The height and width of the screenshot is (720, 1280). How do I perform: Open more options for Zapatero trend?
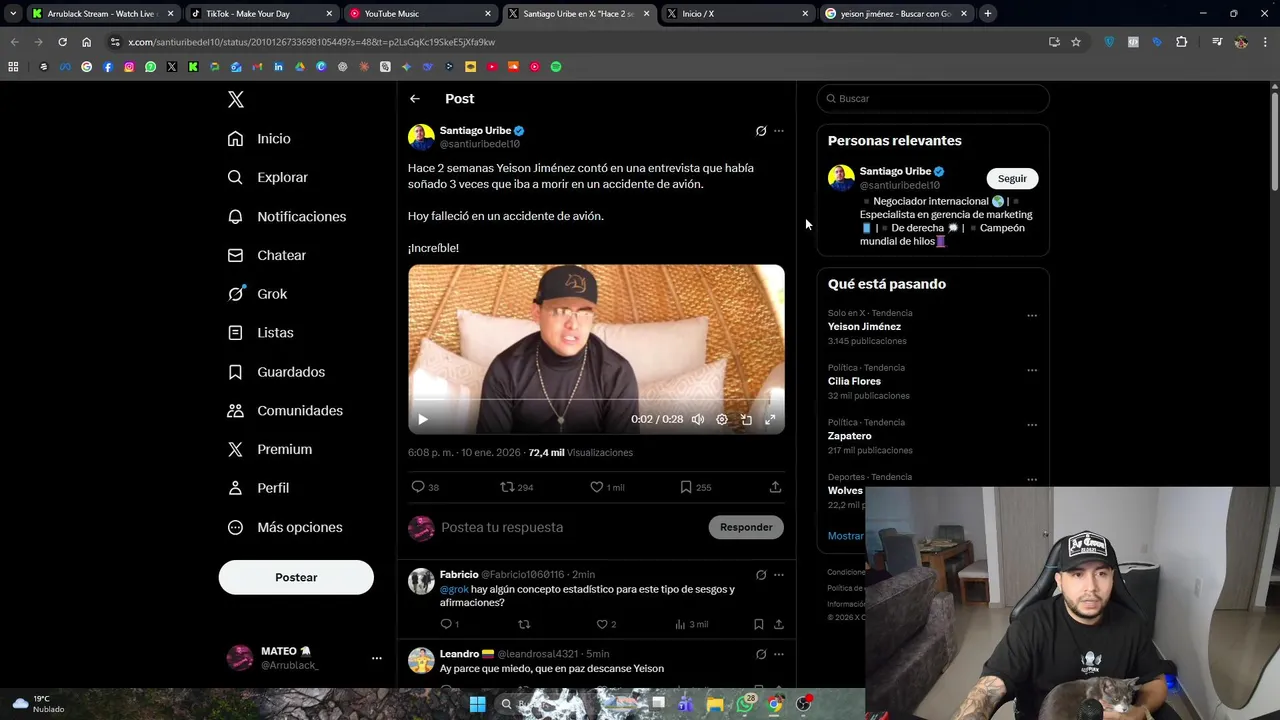(x=1032, y=425)
